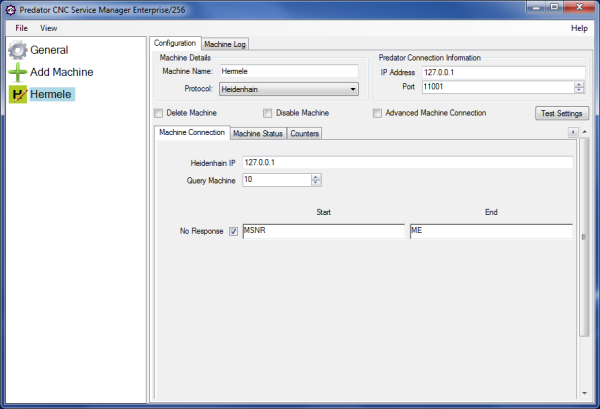Click the Heidenhain IP input field
This screenshot has width=600, height=409.
(x=407, y=162)
